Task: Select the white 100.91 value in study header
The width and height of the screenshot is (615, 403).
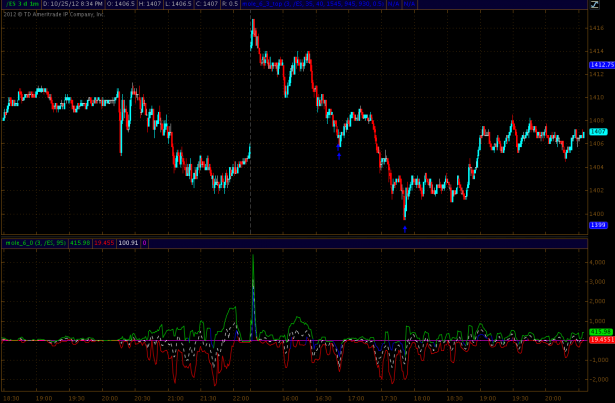Action: [x=128, y=242]
